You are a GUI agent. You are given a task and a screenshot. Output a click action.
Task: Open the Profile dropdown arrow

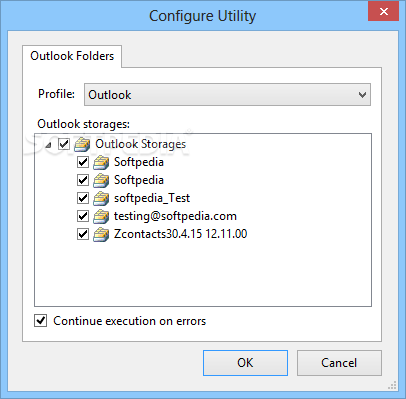click(362, 95)
